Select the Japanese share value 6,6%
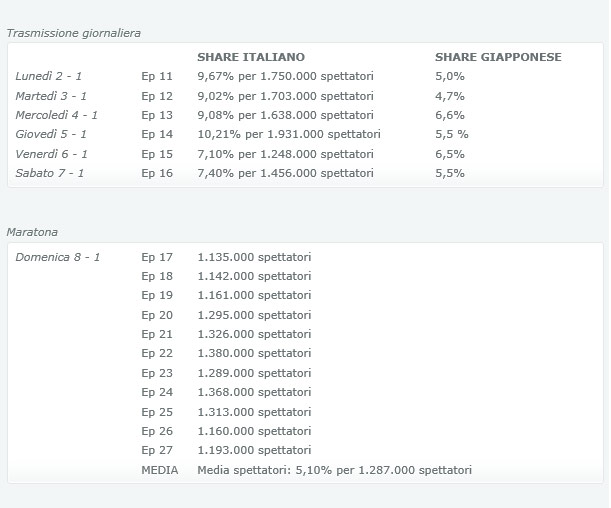 [449, 115]
